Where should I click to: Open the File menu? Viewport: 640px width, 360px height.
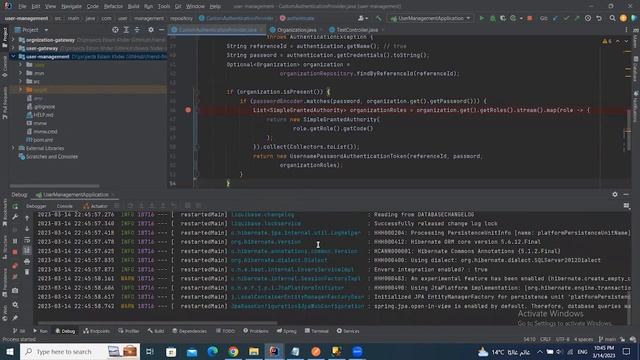(x=22, y=7)
